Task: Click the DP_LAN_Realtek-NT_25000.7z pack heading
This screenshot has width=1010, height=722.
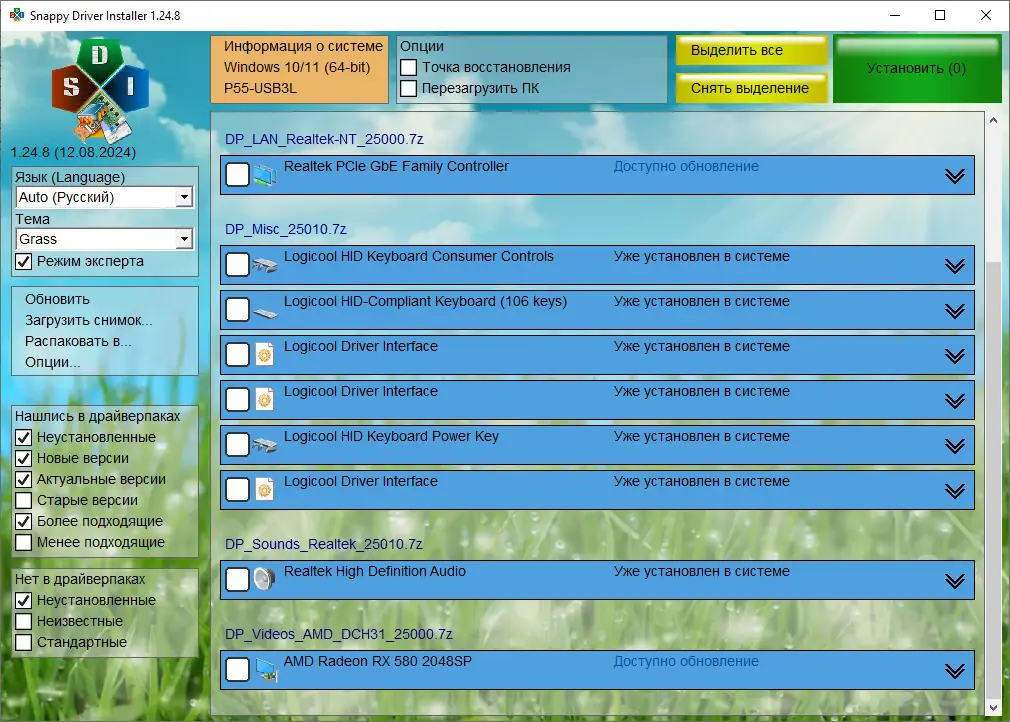Action: 324,139
